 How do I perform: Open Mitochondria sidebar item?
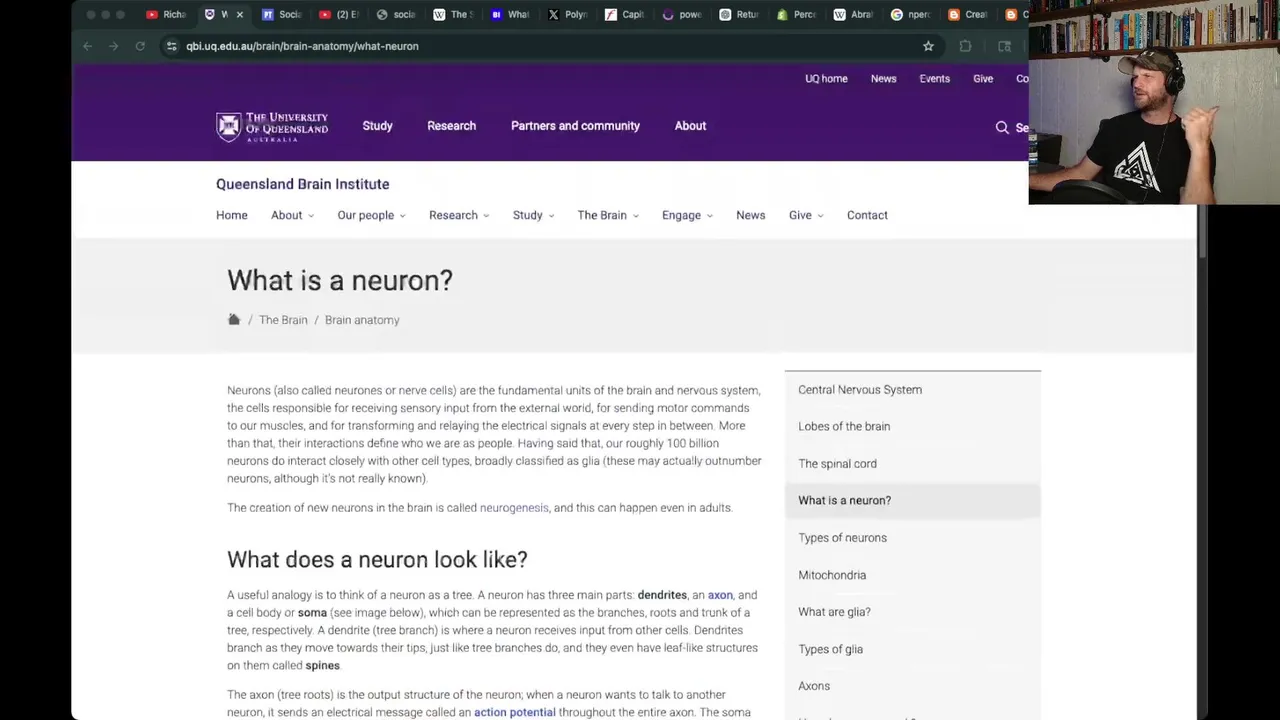[913, 575]
